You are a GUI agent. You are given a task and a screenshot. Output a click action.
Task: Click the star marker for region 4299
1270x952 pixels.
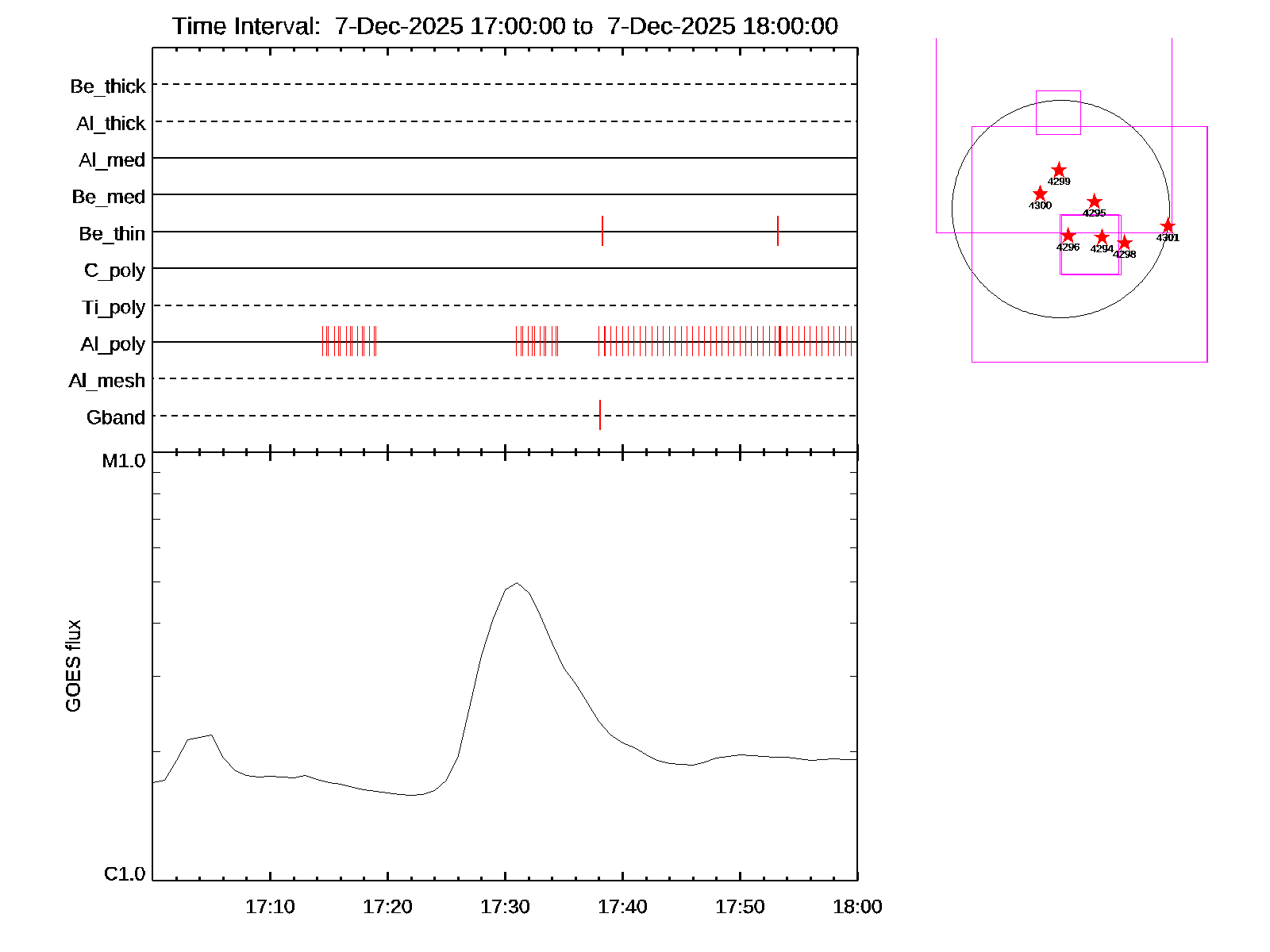tap(1059, 171)
